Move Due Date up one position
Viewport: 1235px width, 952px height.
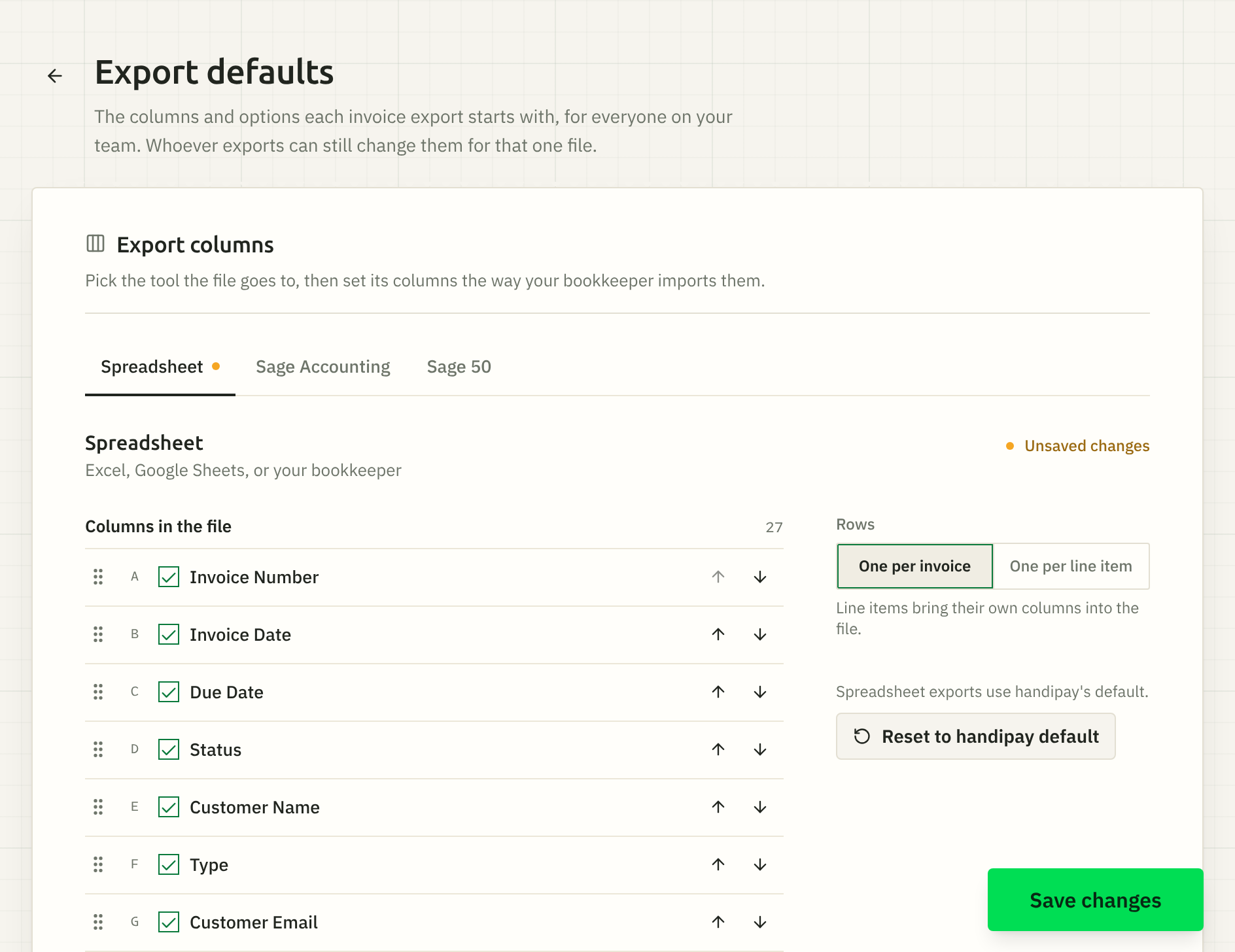718,692
